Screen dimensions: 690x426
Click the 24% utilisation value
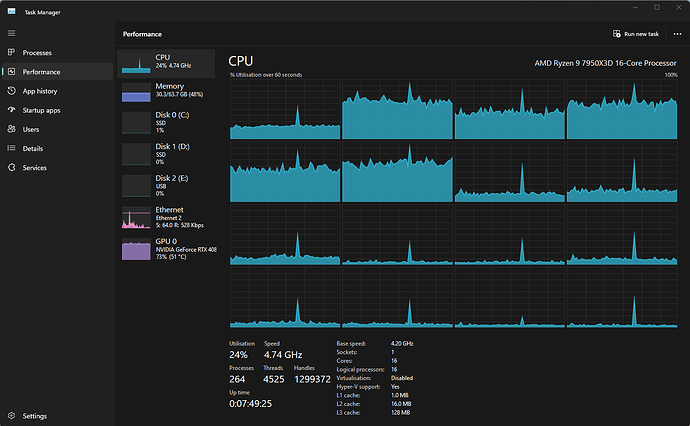[239, 355]
